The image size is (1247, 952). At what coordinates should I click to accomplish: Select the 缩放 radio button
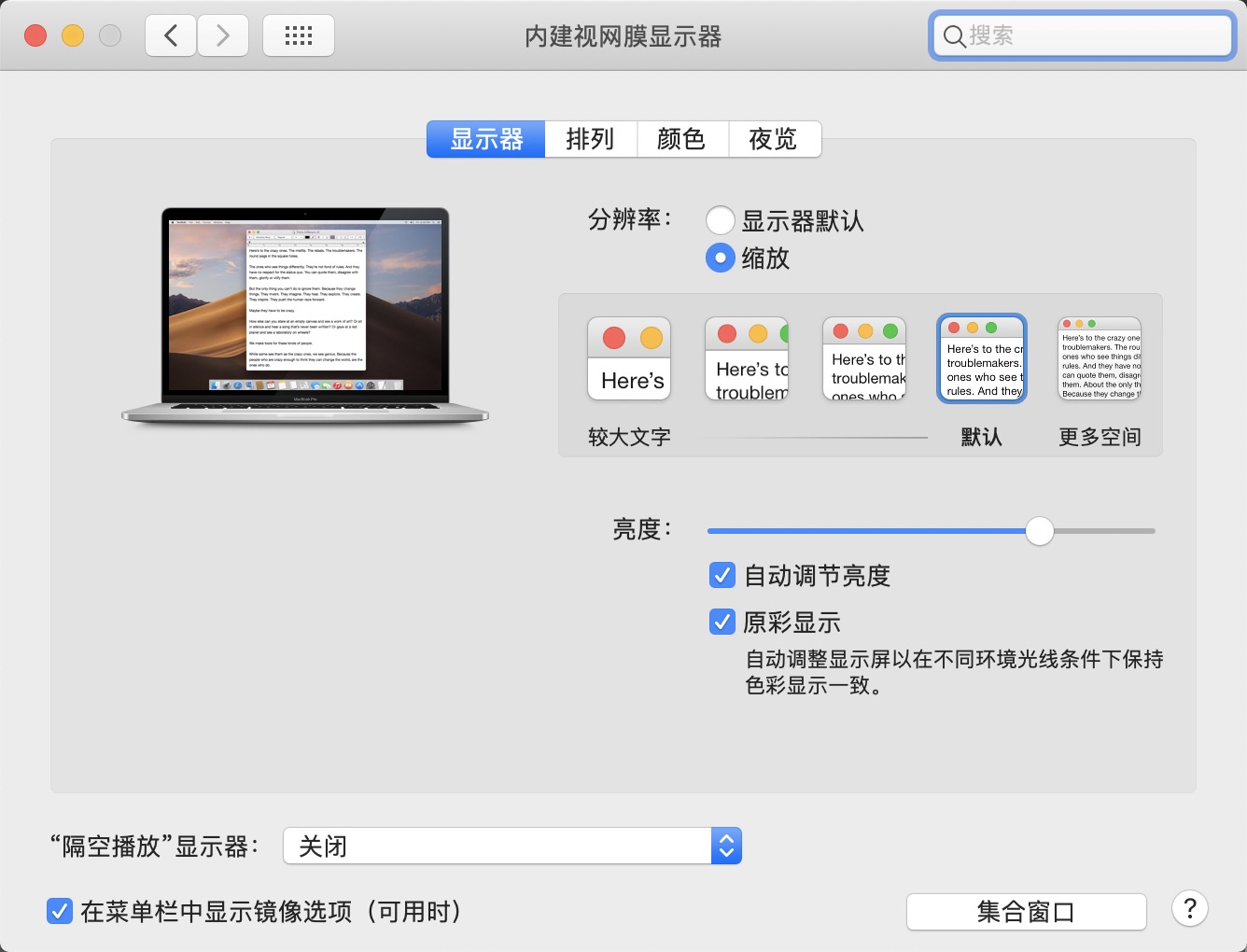[720, 258]
